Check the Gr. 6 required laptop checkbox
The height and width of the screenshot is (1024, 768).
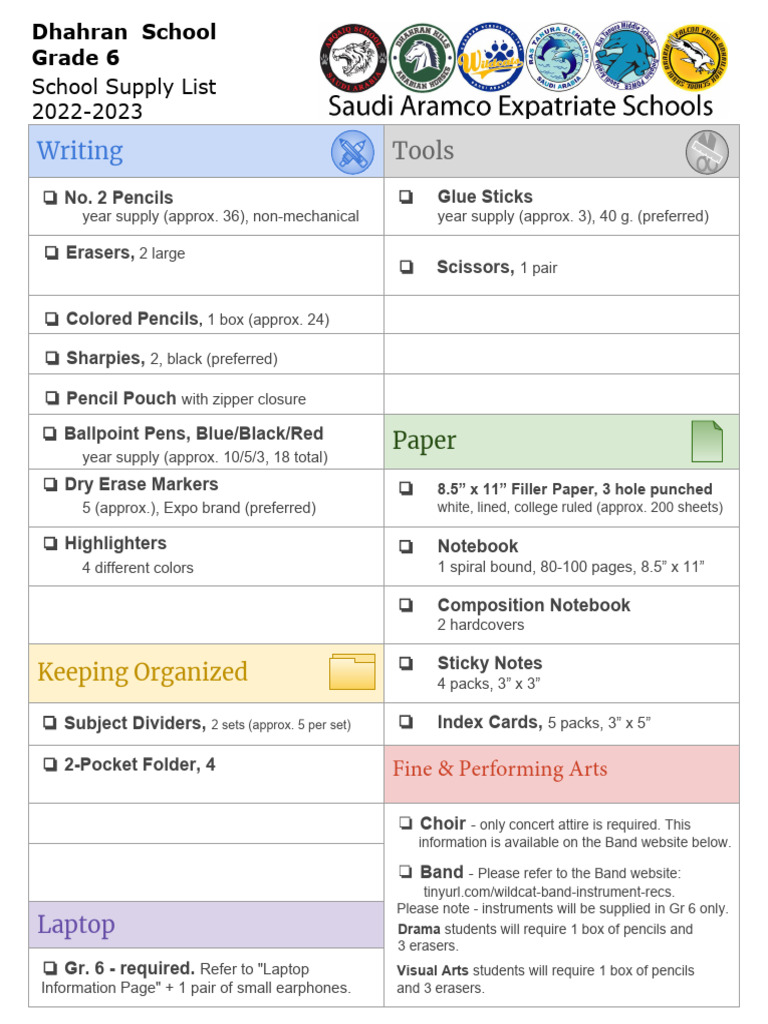[x=50, y=968]
